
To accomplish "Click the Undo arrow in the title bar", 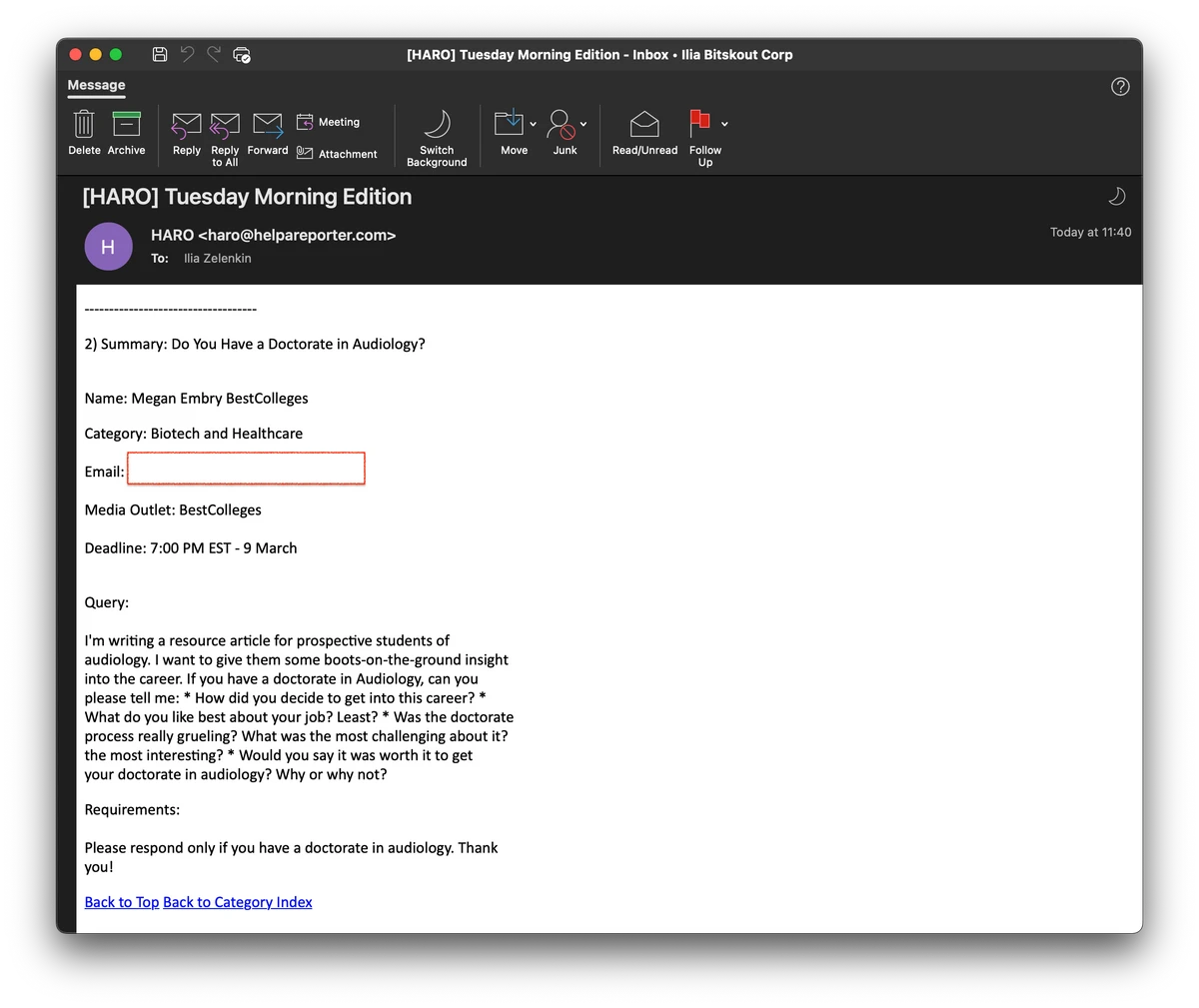I will pos(187,54).
